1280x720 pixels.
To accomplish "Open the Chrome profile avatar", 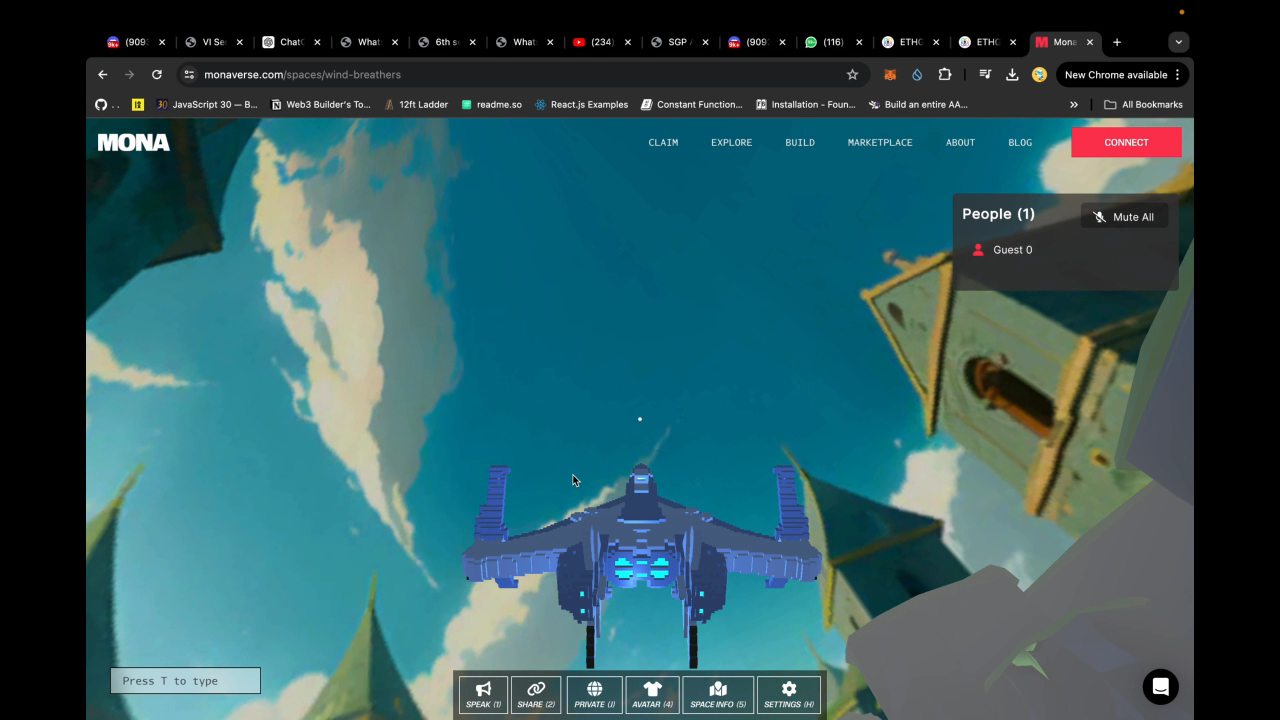I will click(x=1039, y=74).
